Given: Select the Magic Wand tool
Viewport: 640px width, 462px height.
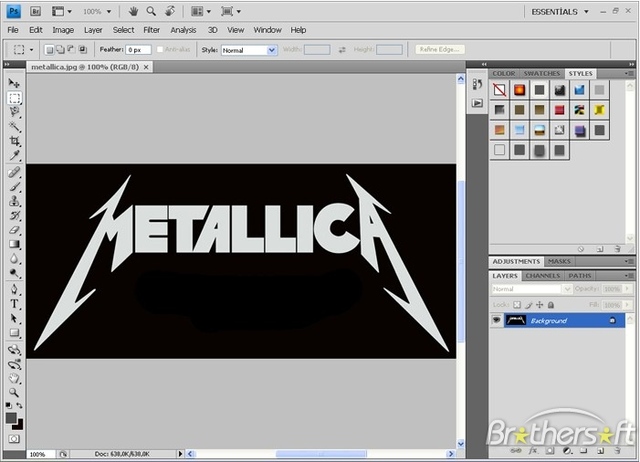Looking at the screenshot, I should click(x=14, y=127).
